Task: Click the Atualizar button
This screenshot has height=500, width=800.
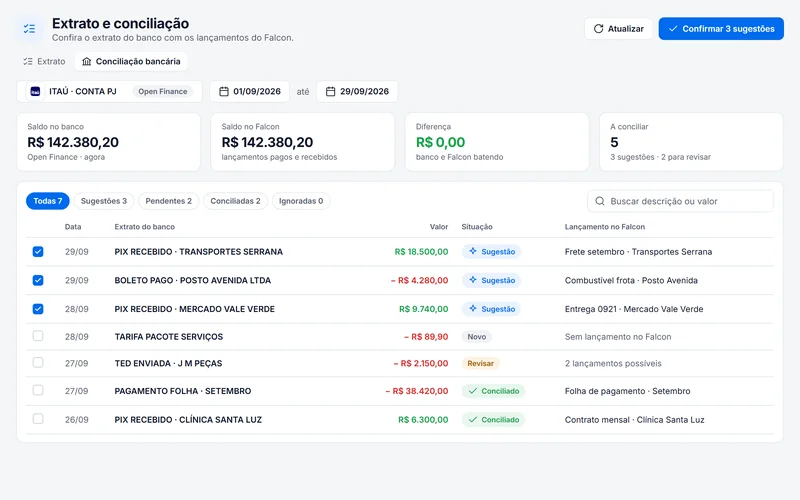Action: click(x=618, y=29)
